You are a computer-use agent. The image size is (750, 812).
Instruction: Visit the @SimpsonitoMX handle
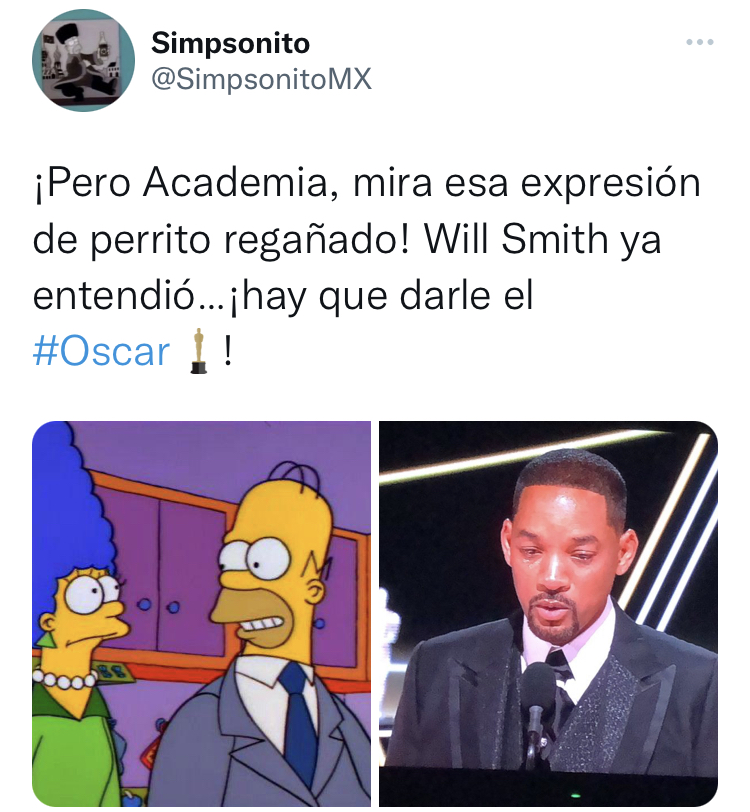click(261, 79)
